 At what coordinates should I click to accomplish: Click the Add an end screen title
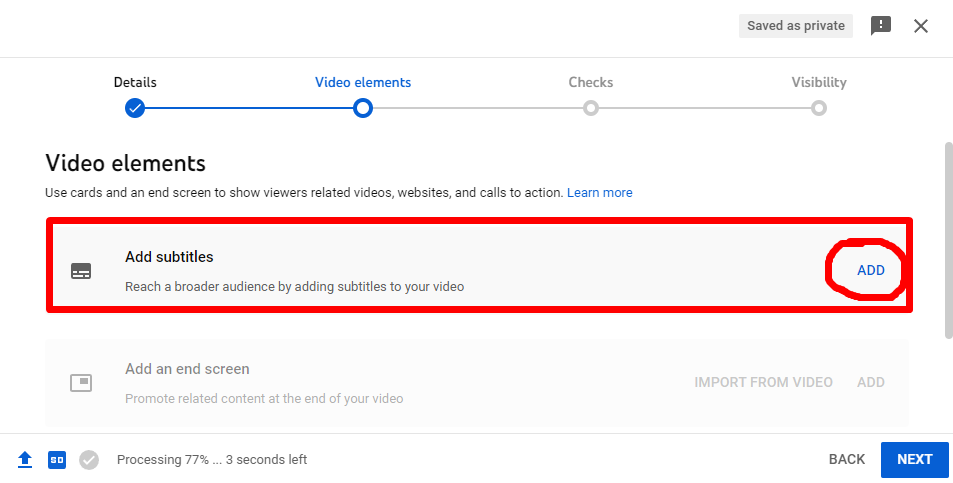187,369
